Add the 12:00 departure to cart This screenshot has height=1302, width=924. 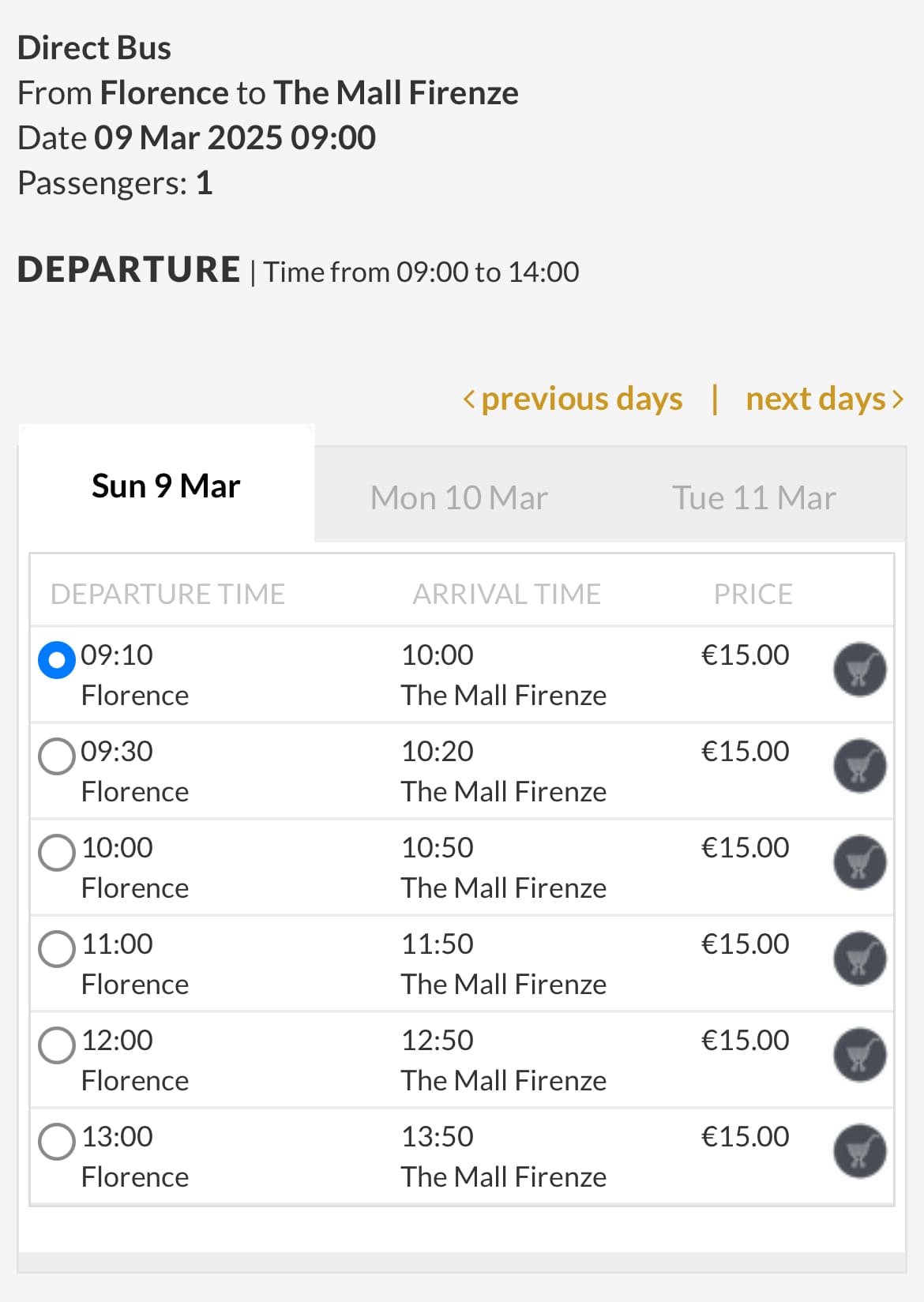860,1055
